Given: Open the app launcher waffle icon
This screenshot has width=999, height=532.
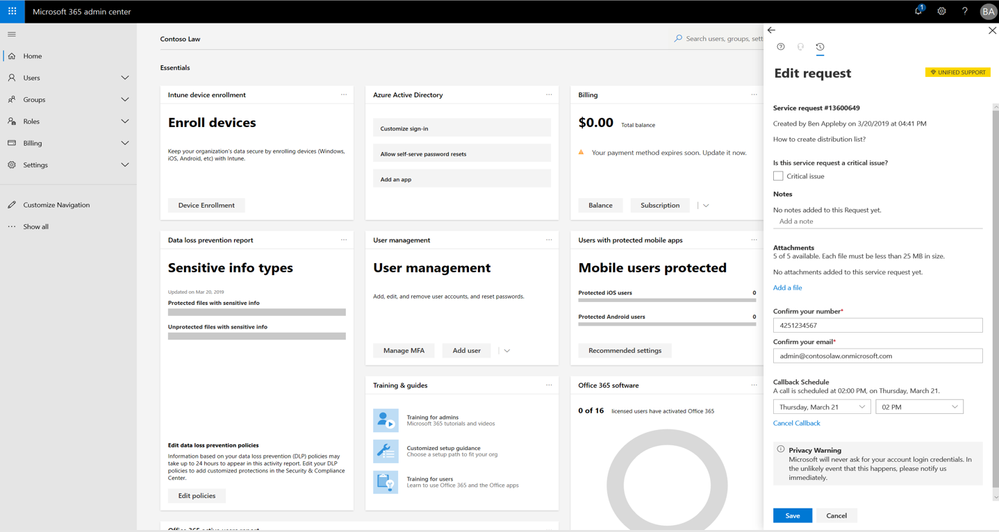Looking at the screenshot, I should (x=12, y=11).
